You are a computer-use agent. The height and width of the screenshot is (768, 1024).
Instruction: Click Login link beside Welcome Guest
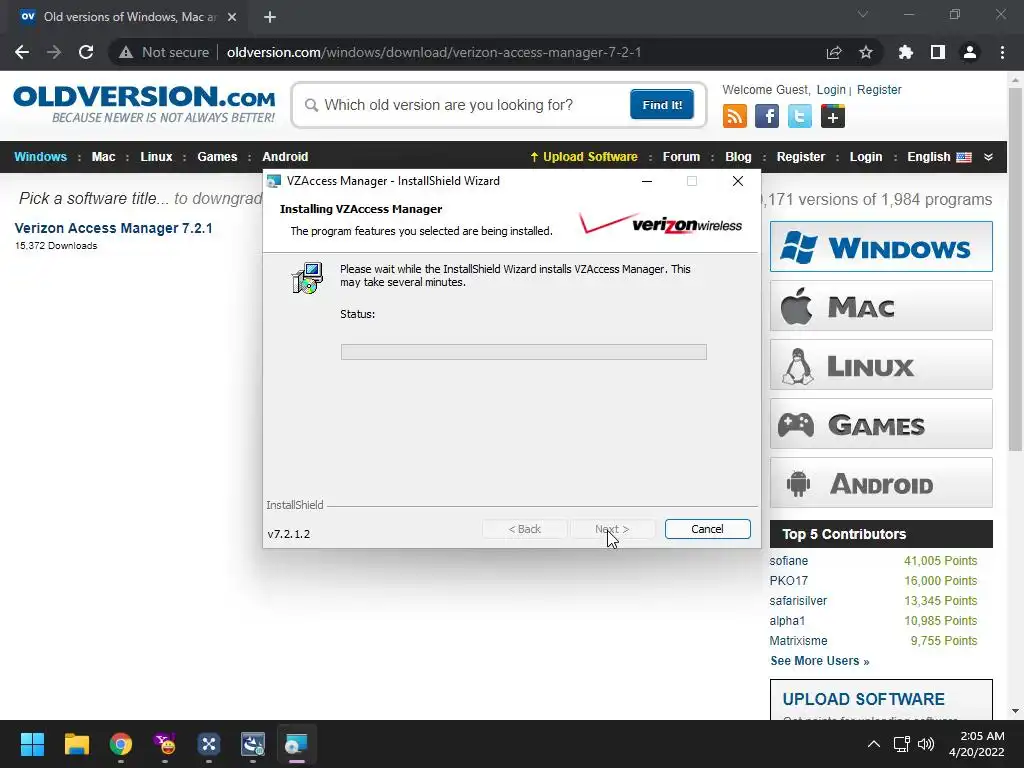coord(831,89)
